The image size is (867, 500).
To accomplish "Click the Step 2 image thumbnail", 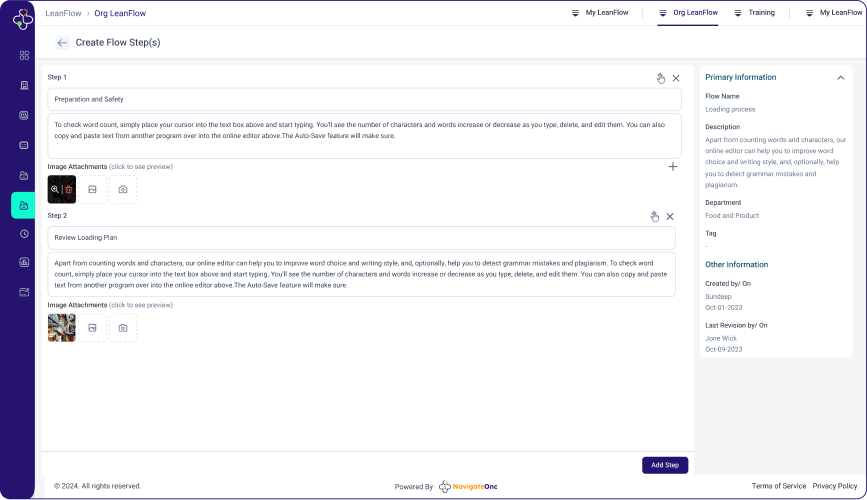I will [62, 327].
